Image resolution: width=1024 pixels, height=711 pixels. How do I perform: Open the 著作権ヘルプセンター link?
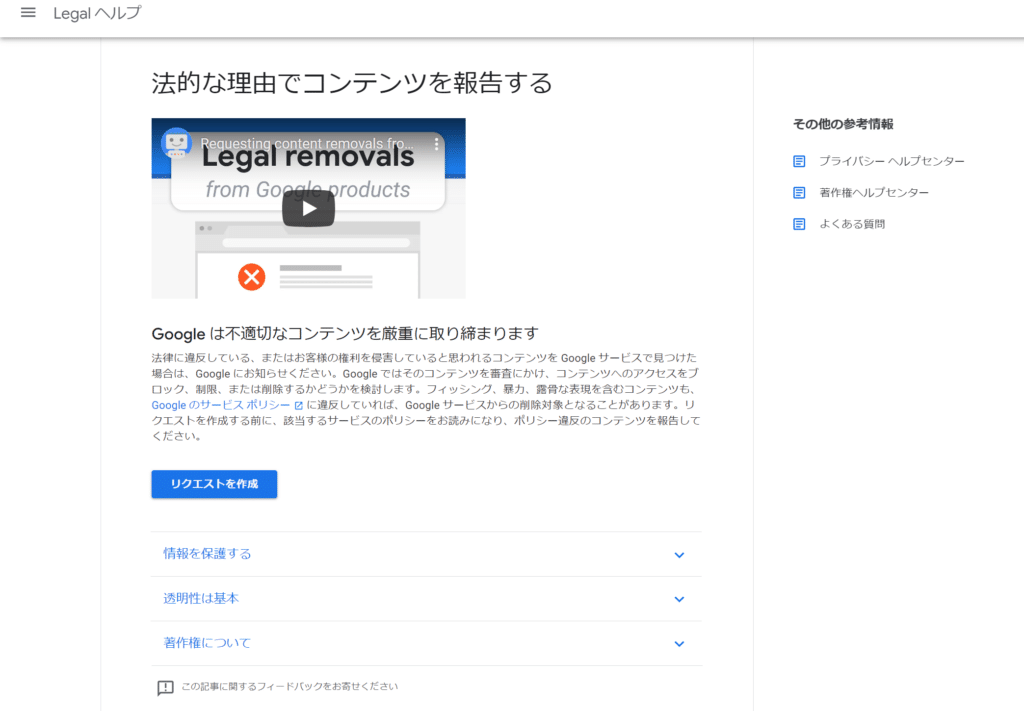[874, 192]
